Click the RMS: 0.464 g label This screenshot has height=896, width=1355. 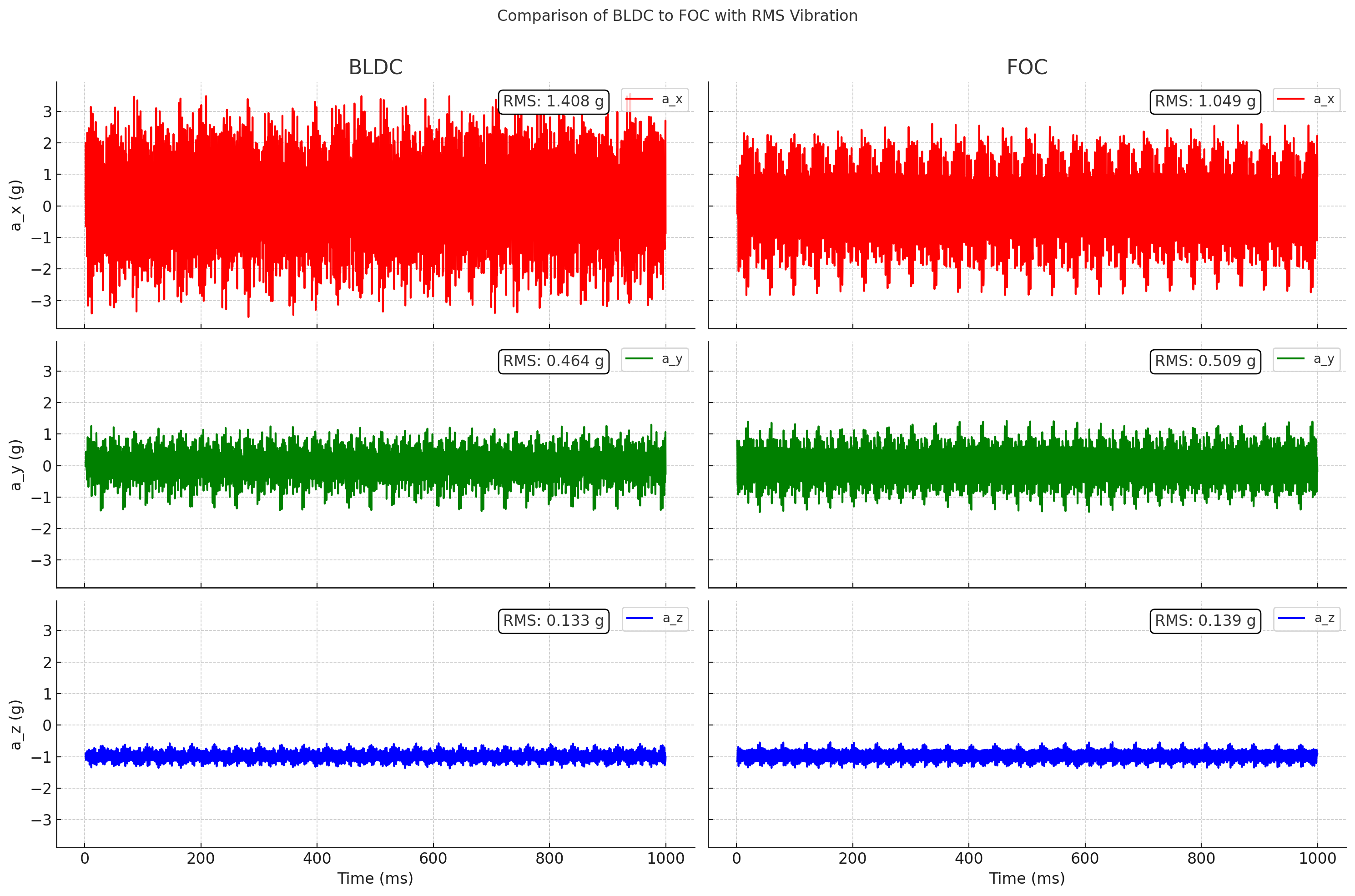coord(553,361)
